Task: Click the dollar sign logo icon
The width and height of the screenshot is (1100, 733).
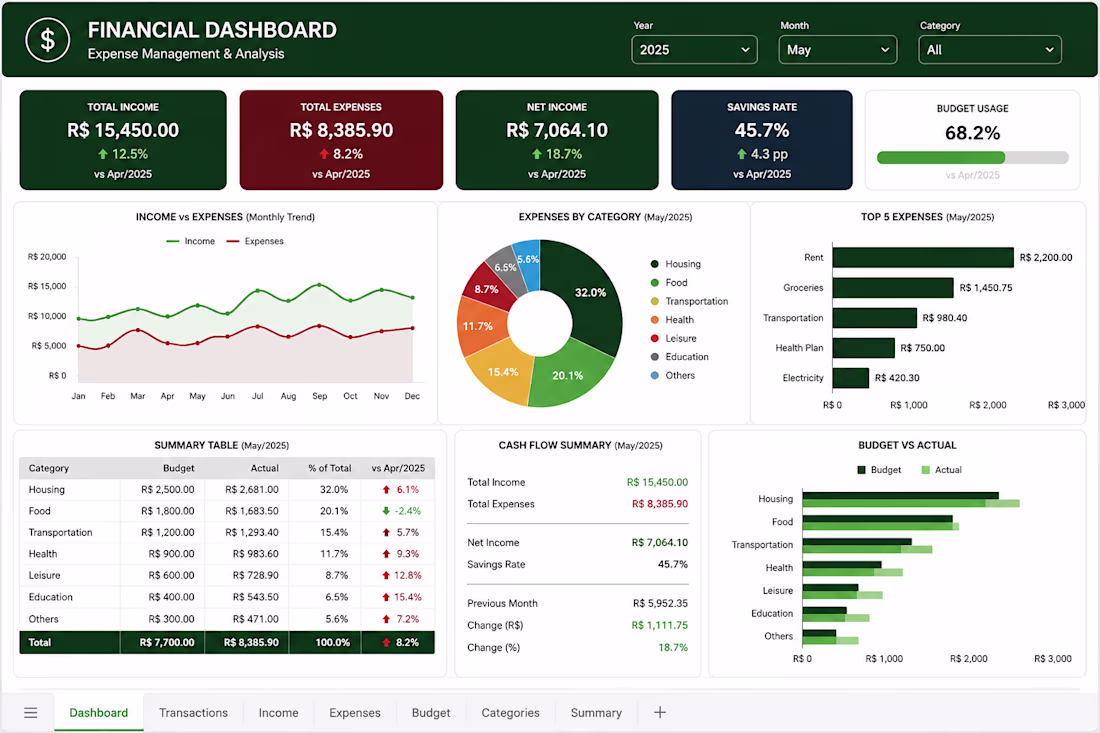Action: [x=48, y=40]
